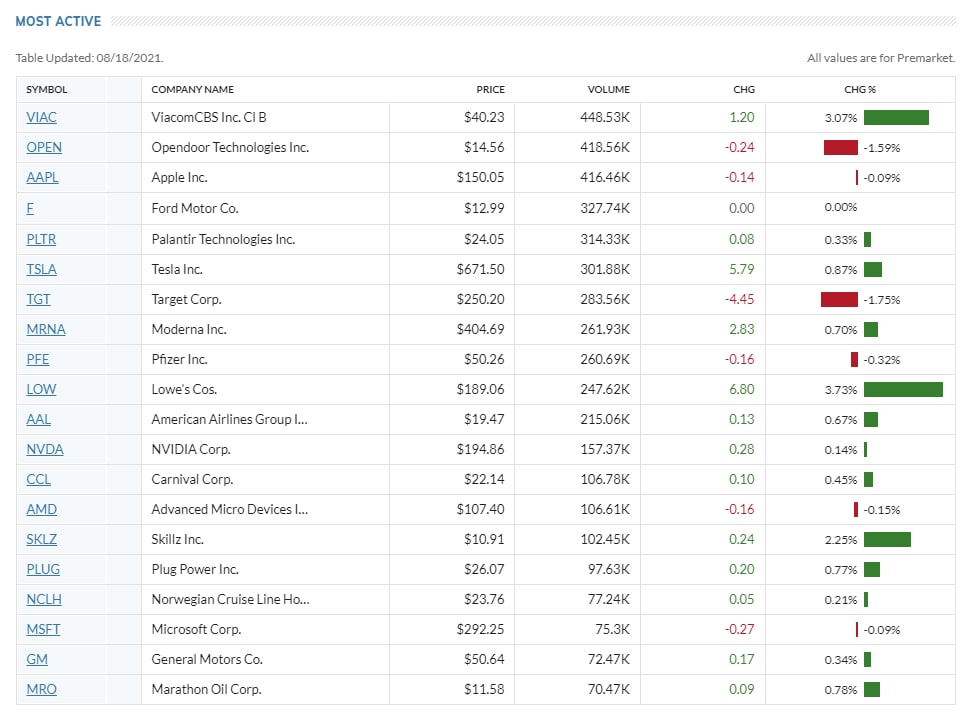Open the PLUG ticker link
This screenshot has width=969, height=715.
click(x=43, y=569)
